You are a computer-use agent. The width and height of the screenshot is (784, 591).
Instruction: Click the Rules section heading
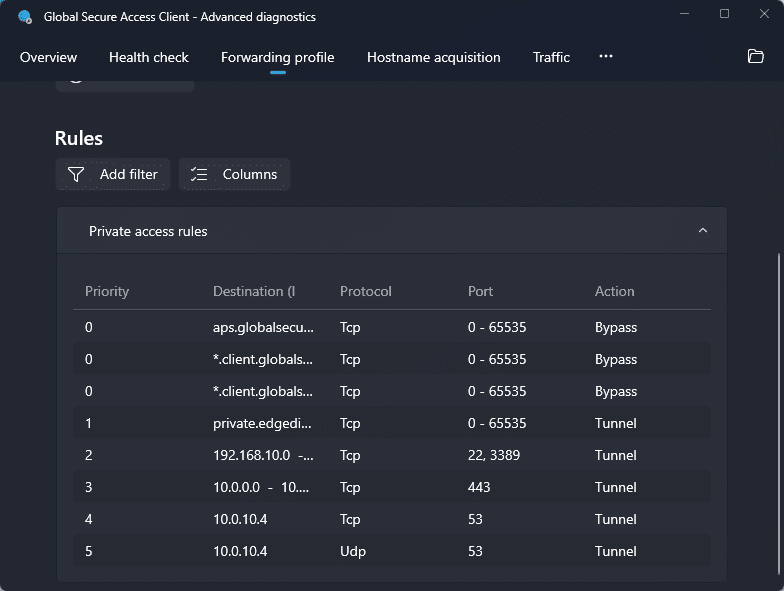pyautogui.click(x=78, y=138)
